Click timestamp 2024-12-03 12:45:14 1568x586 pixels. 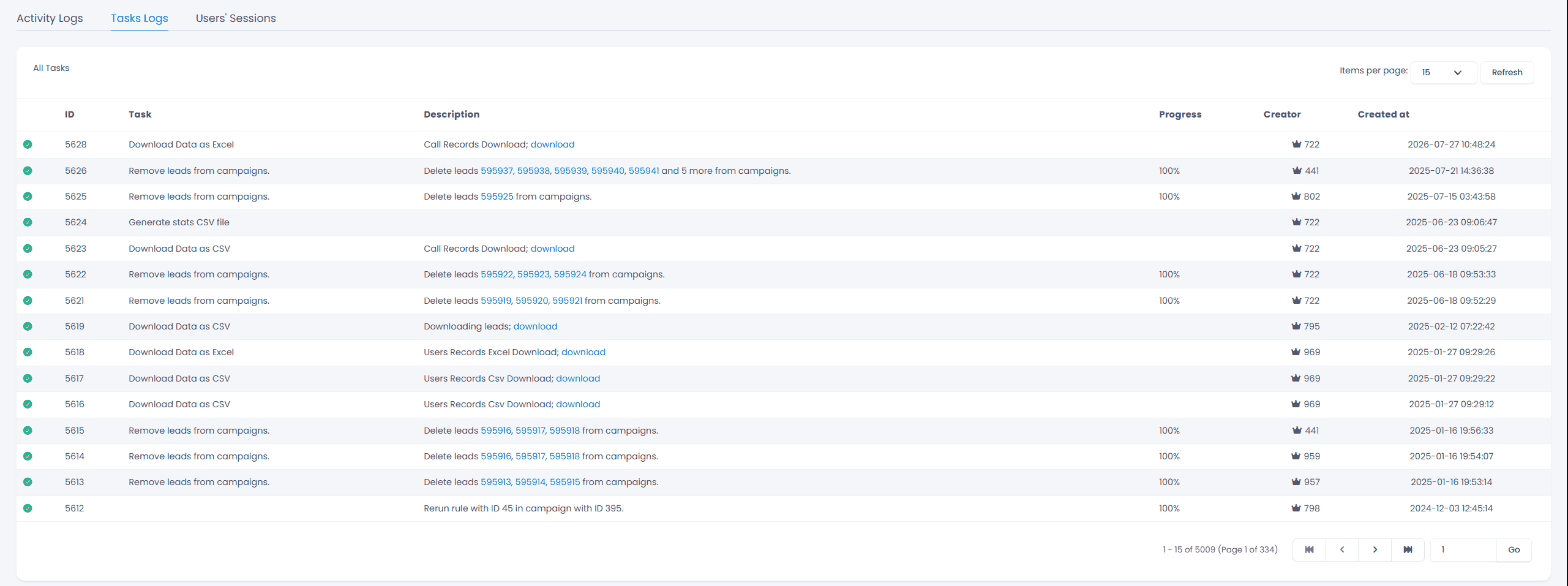(x=1451, y=509)
